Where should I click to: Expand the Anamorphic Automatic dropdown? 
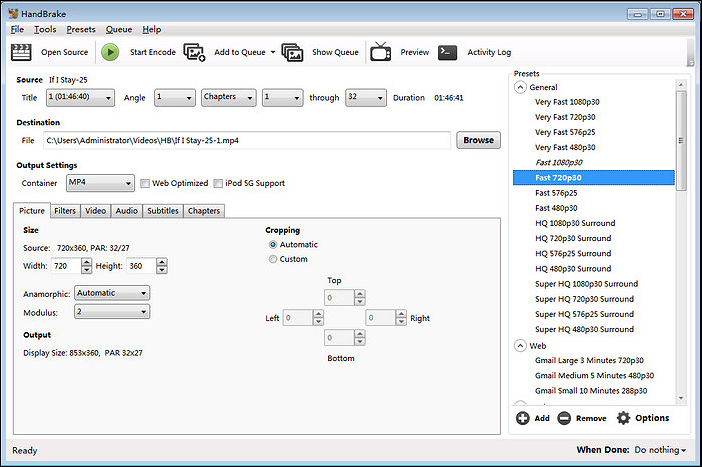(112, 293)
